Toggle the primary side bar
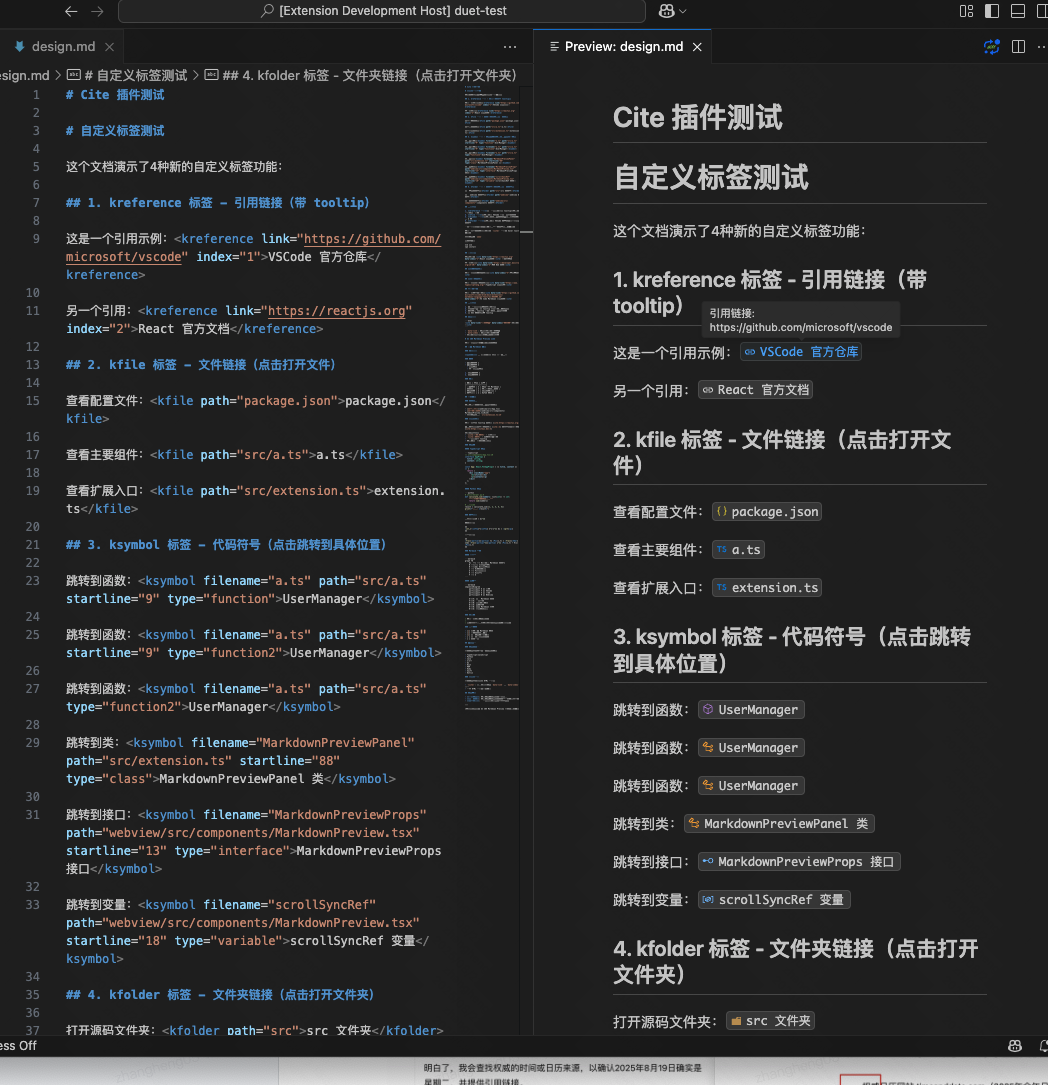Screen dimensions: 1048x1085 point(992,11)
